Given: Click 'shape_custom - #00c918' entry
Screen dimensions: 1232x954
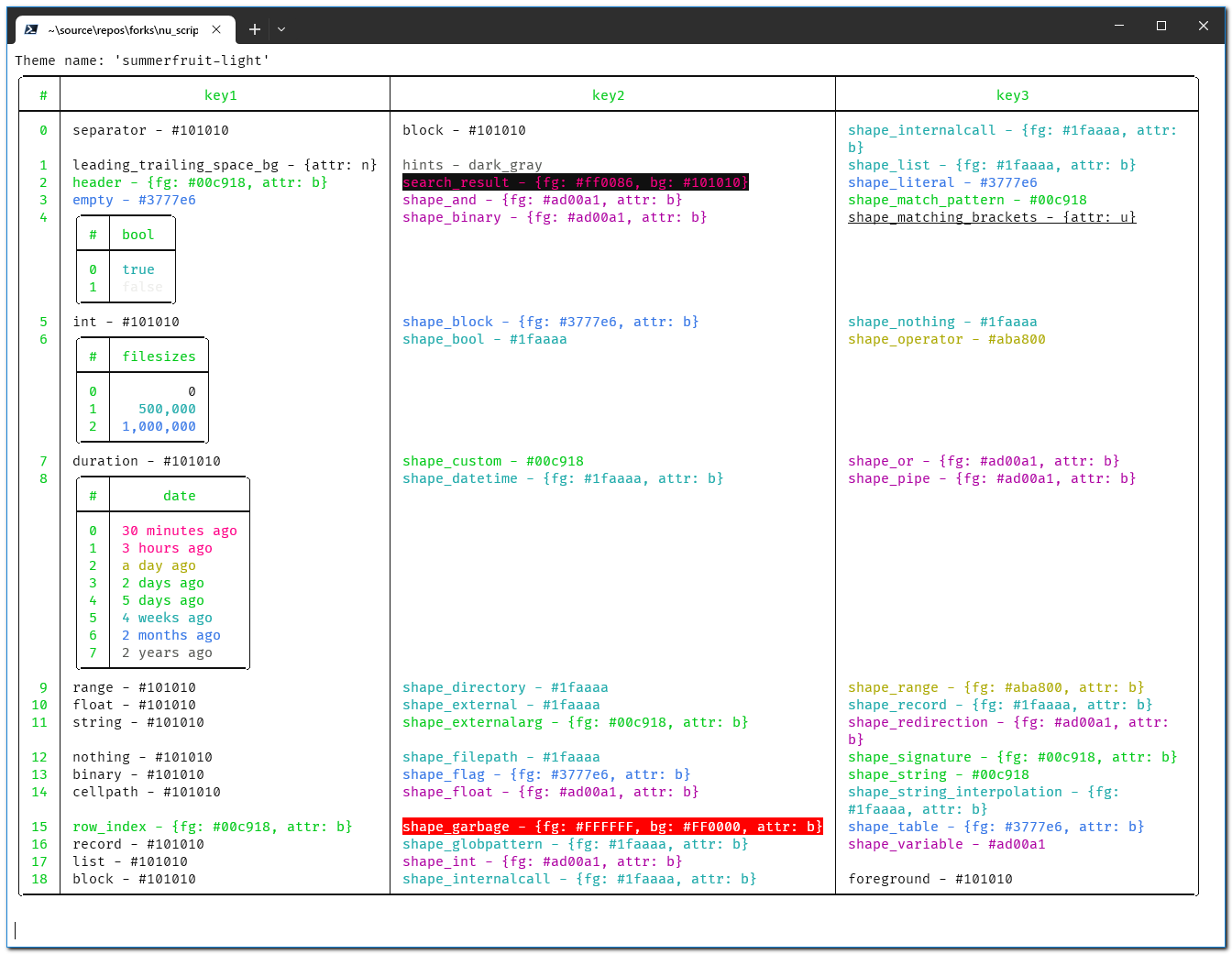Looking at the screenshot, I should pyautogui.click(x=493, y=461).
